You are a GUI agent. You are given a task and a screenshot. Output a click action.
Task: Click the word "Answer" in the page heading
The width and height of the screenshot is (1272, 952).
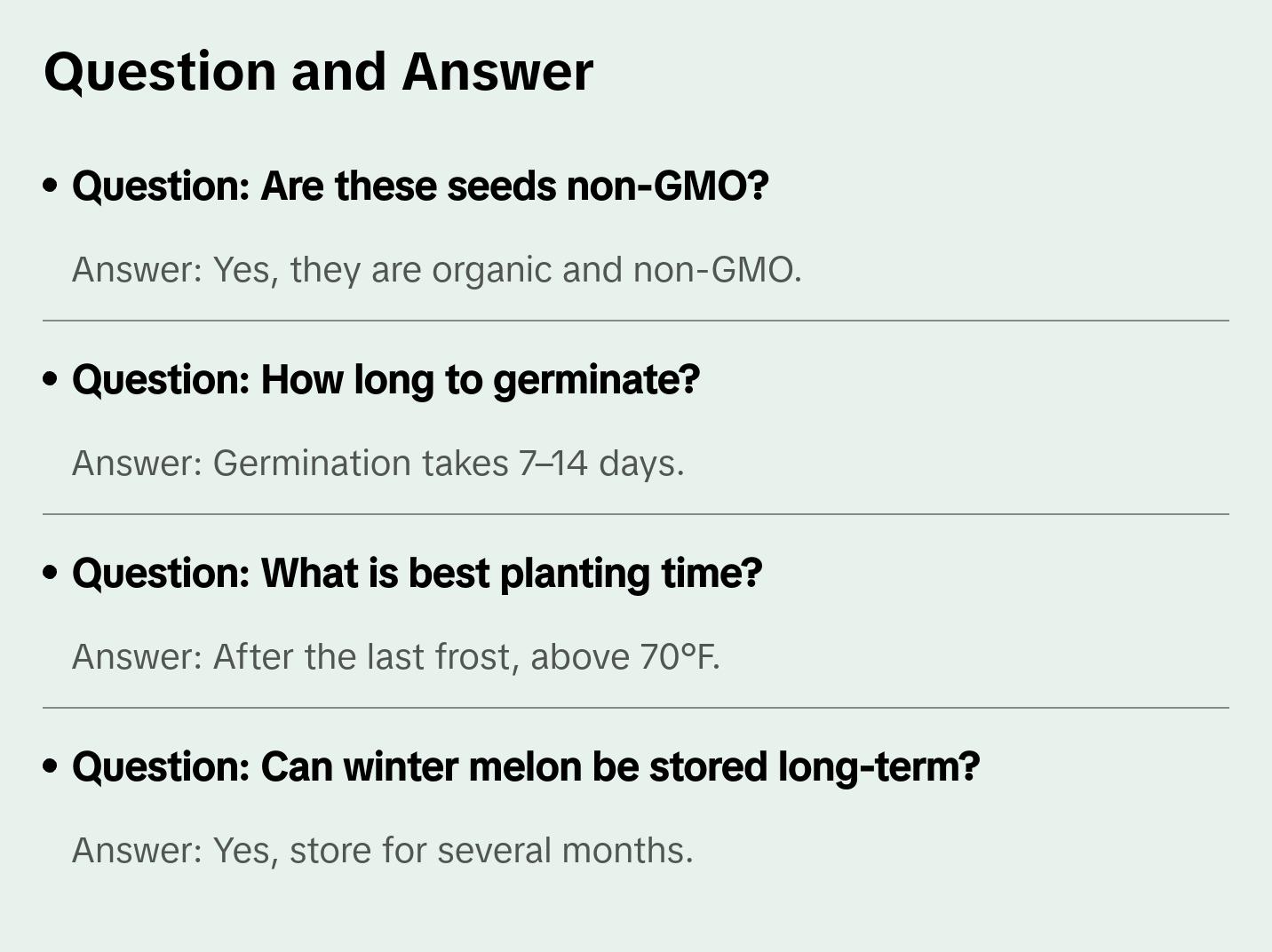(497, 71)
